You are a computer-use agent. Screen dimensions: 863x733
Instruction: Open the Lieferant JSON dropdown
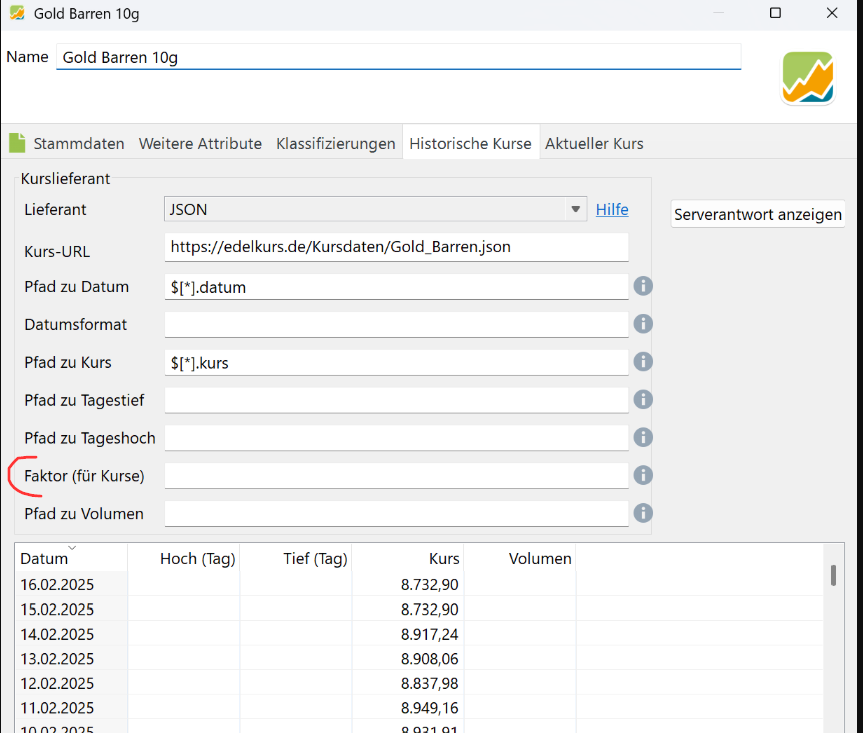coord(375,210)
